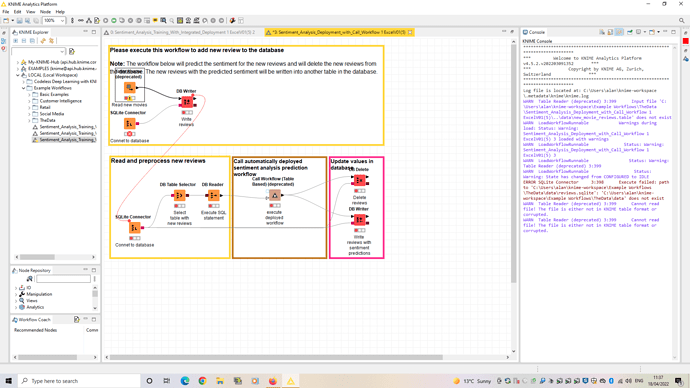Expand the Manipulation category in Node Repository
The image size is (690, 388).
(16, 294)
